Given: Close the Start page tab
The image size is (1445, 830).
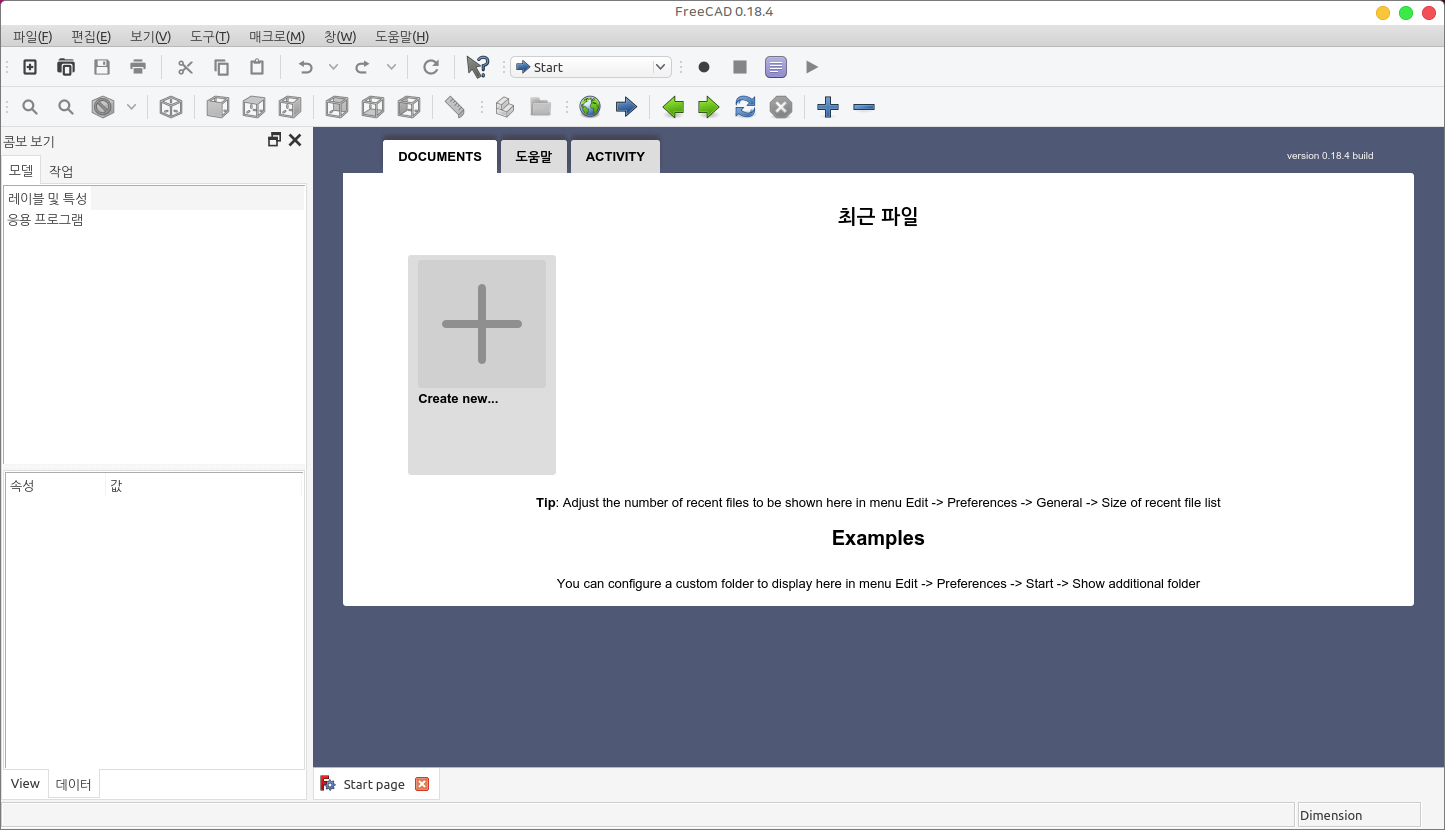Looking at the screenshot, I should point(422,784).
